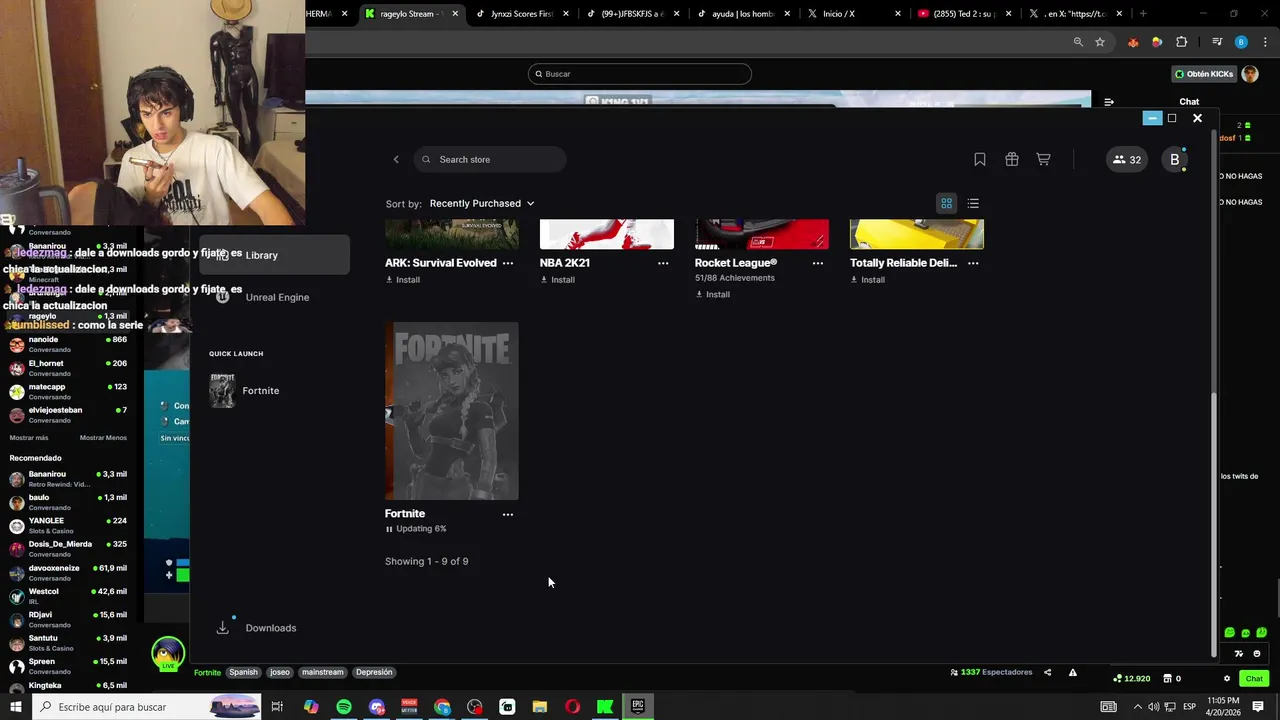The image size is (1280, 720).
Task: Open Bananirou in the Recomendado list
Action: 68,479
